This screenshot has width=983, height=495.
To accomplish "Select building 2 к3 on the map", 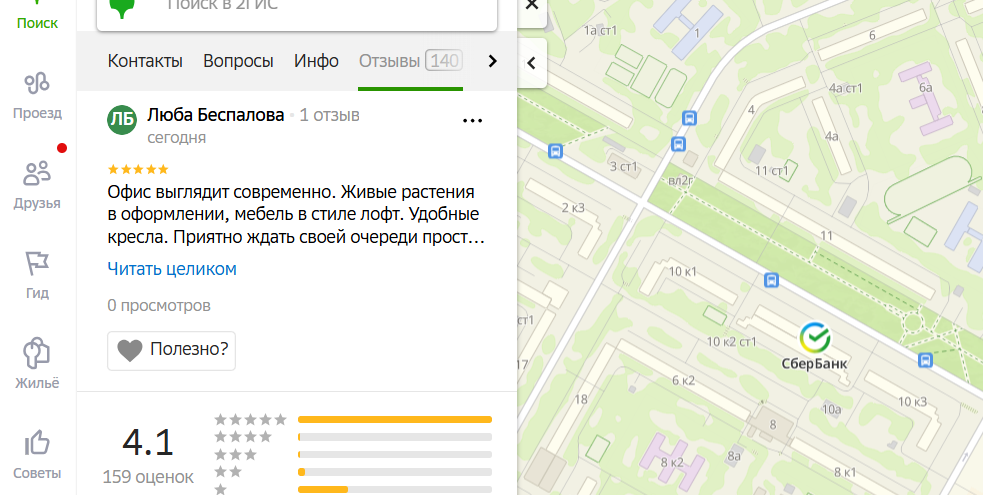I will tap(573, 207).
